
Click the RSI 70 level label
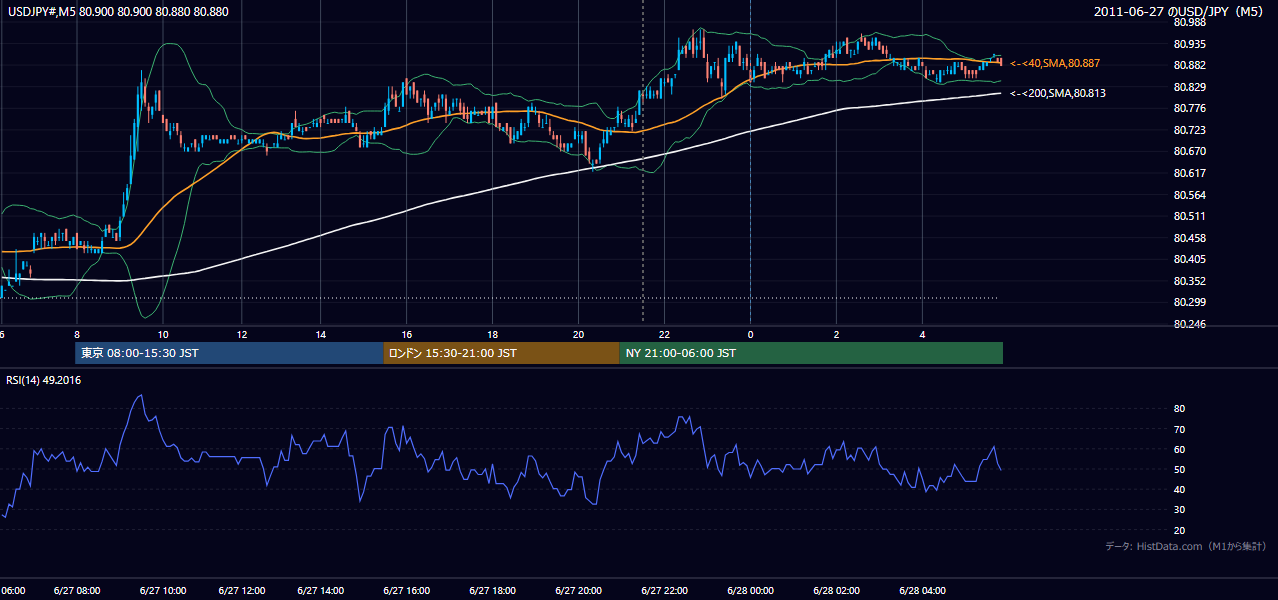pos(1179,429)
